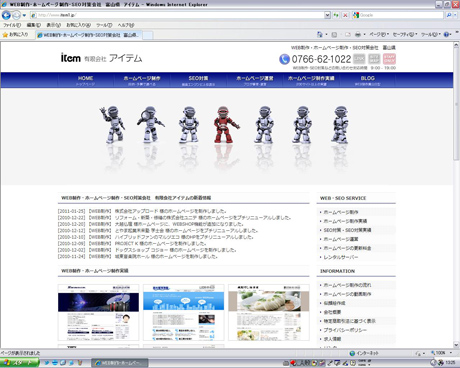Open the レンタルサーバー sidebar link

[x=341, y=257]
